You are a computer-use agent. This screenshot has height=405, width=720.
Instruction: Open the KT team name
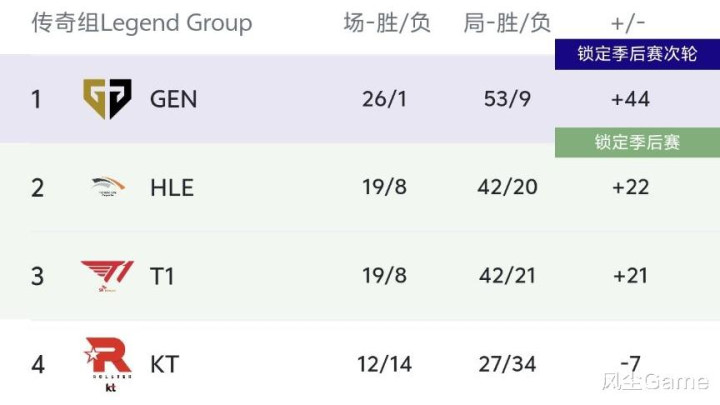click(164, 363)
